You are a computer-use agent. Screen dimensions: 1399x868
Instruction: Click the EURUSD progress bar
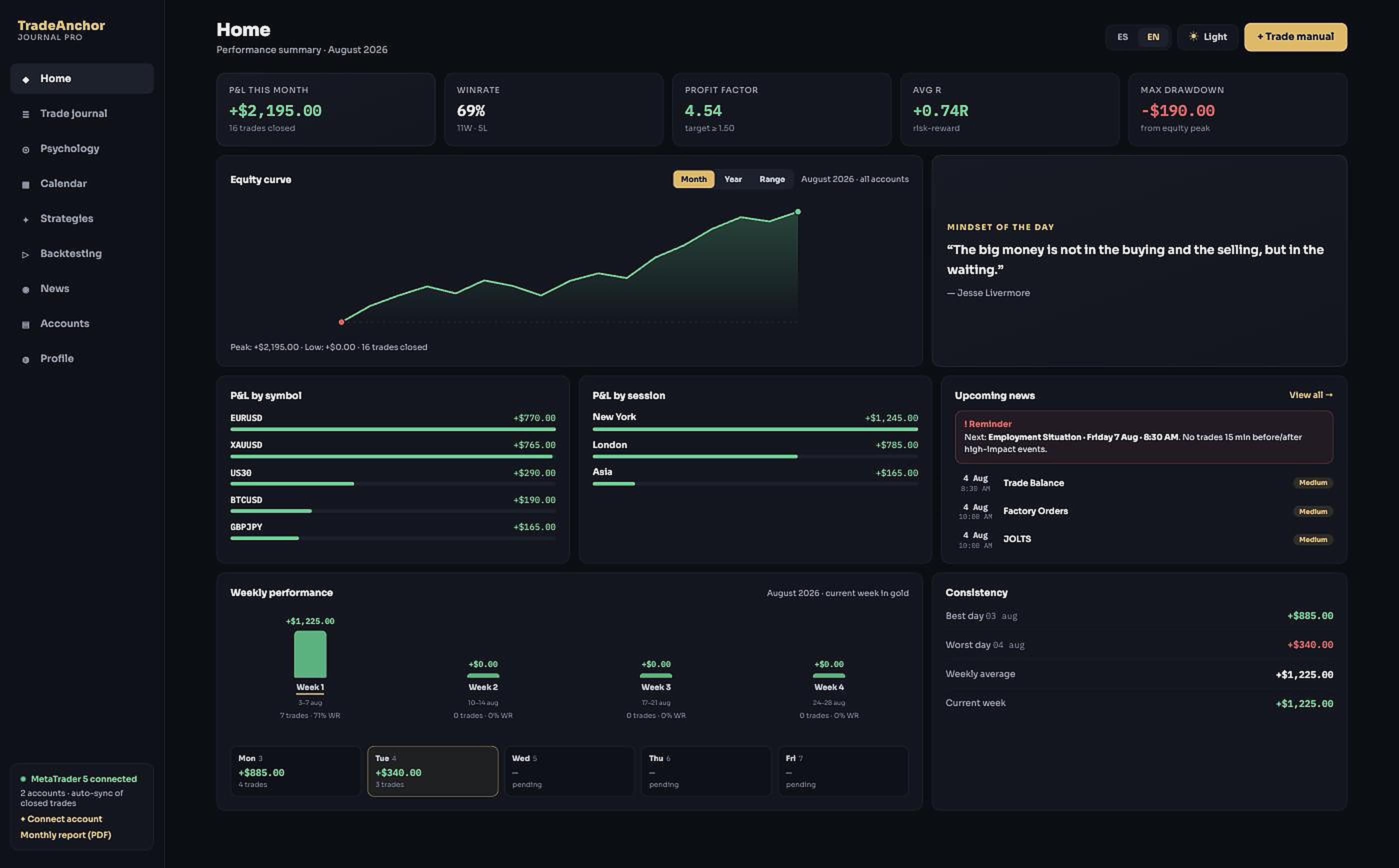(392, 429)
